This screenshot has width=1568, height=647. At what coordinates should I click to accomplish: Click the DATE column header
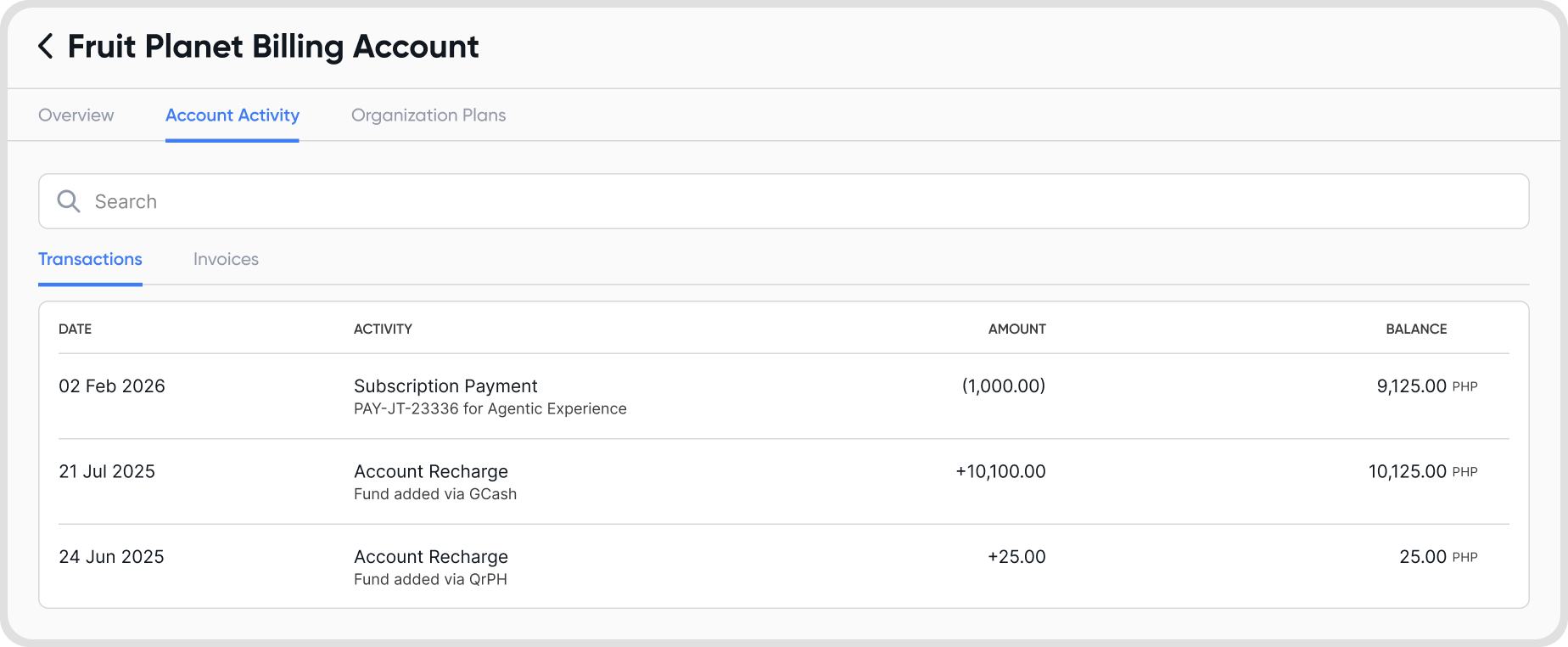pos(75,329)
